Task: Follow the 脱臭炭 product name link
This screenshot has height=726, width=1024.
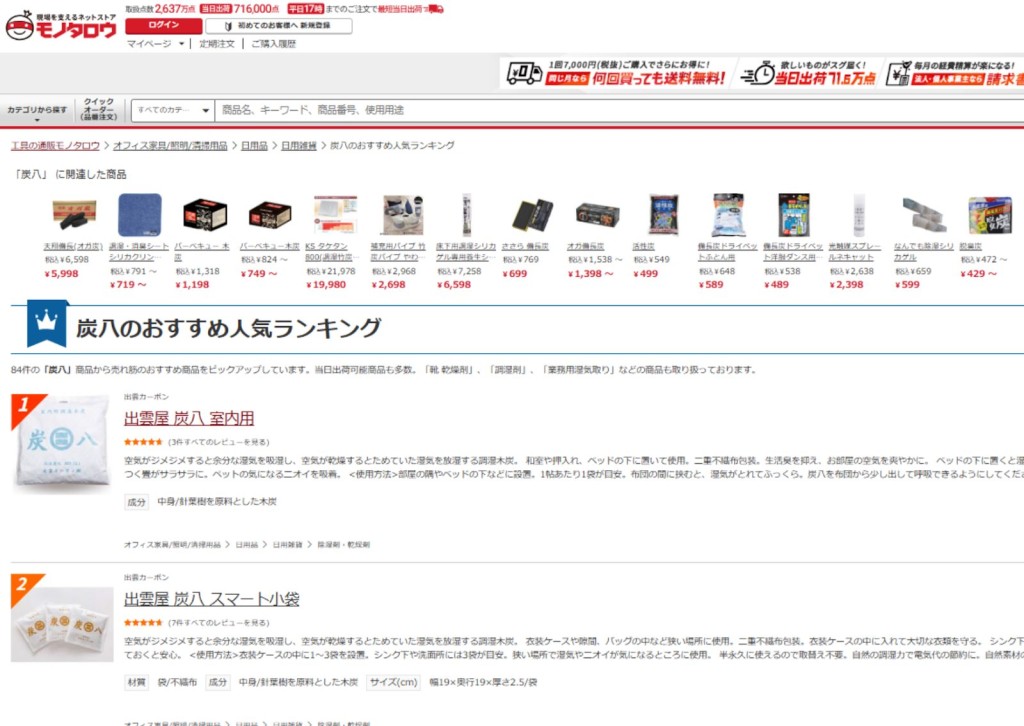Action: 970,246
